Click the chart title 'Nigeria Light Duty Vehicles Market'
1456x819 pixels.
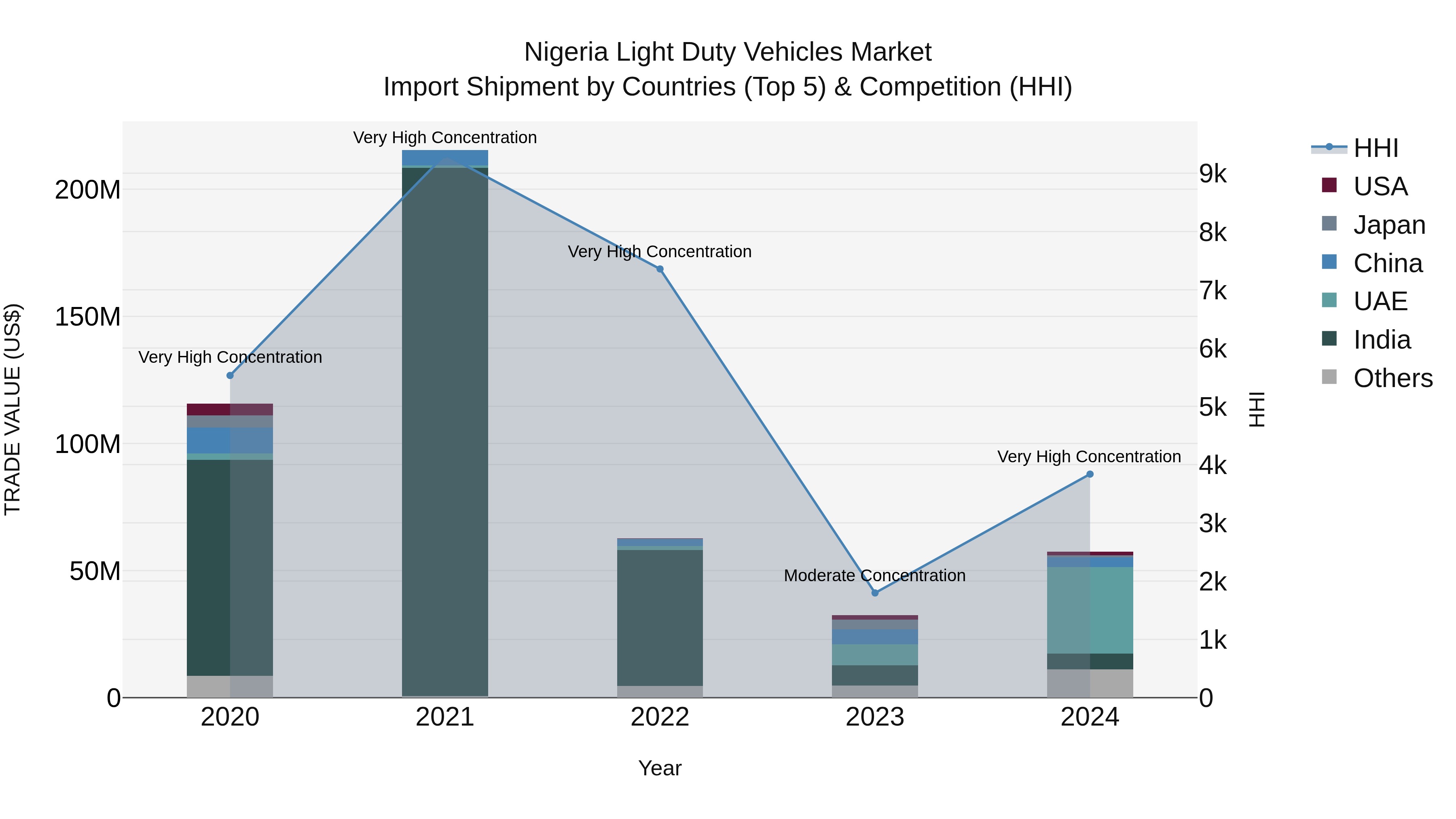point(728,52)
